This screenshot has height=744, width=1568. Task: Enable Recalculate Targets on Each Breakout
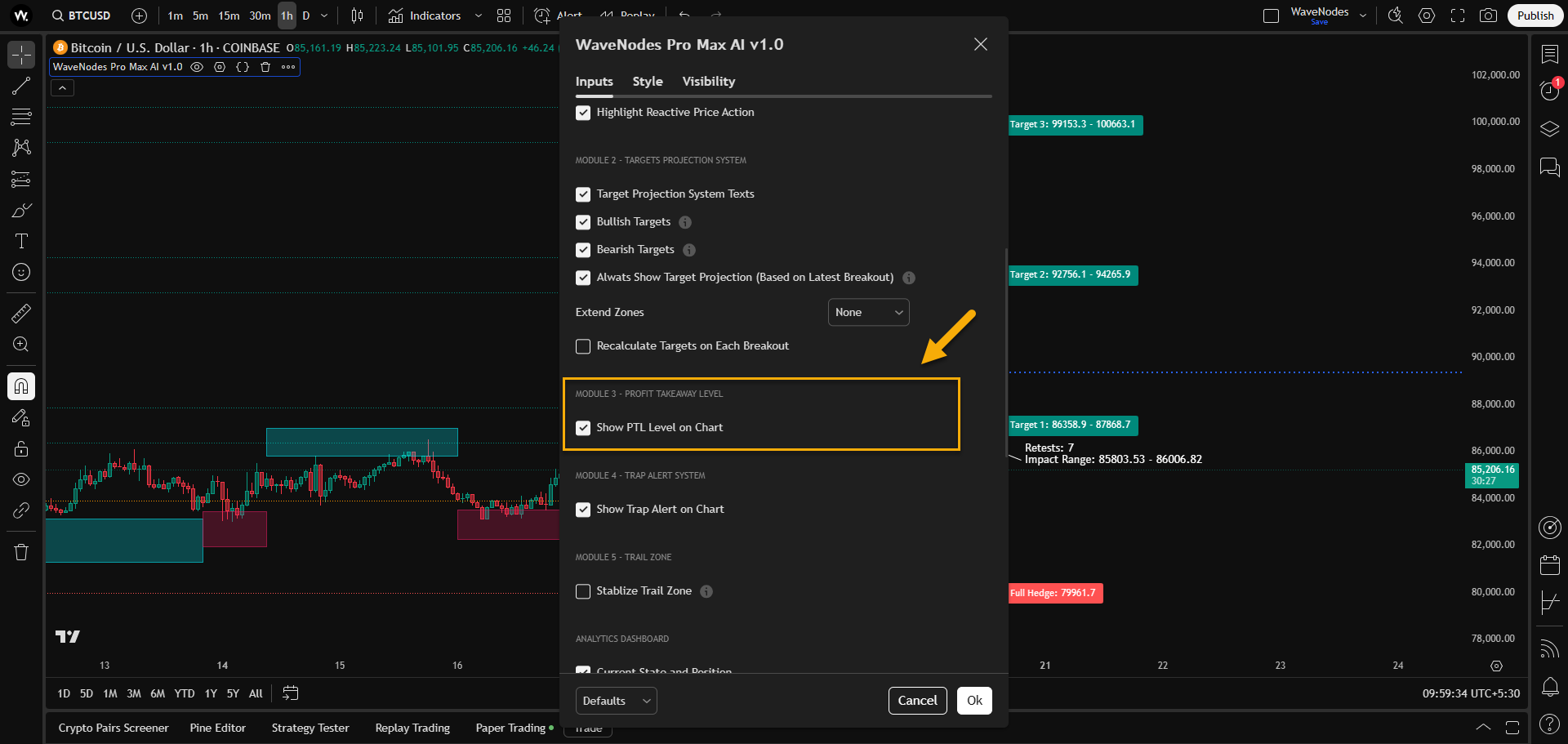(583, 346)
